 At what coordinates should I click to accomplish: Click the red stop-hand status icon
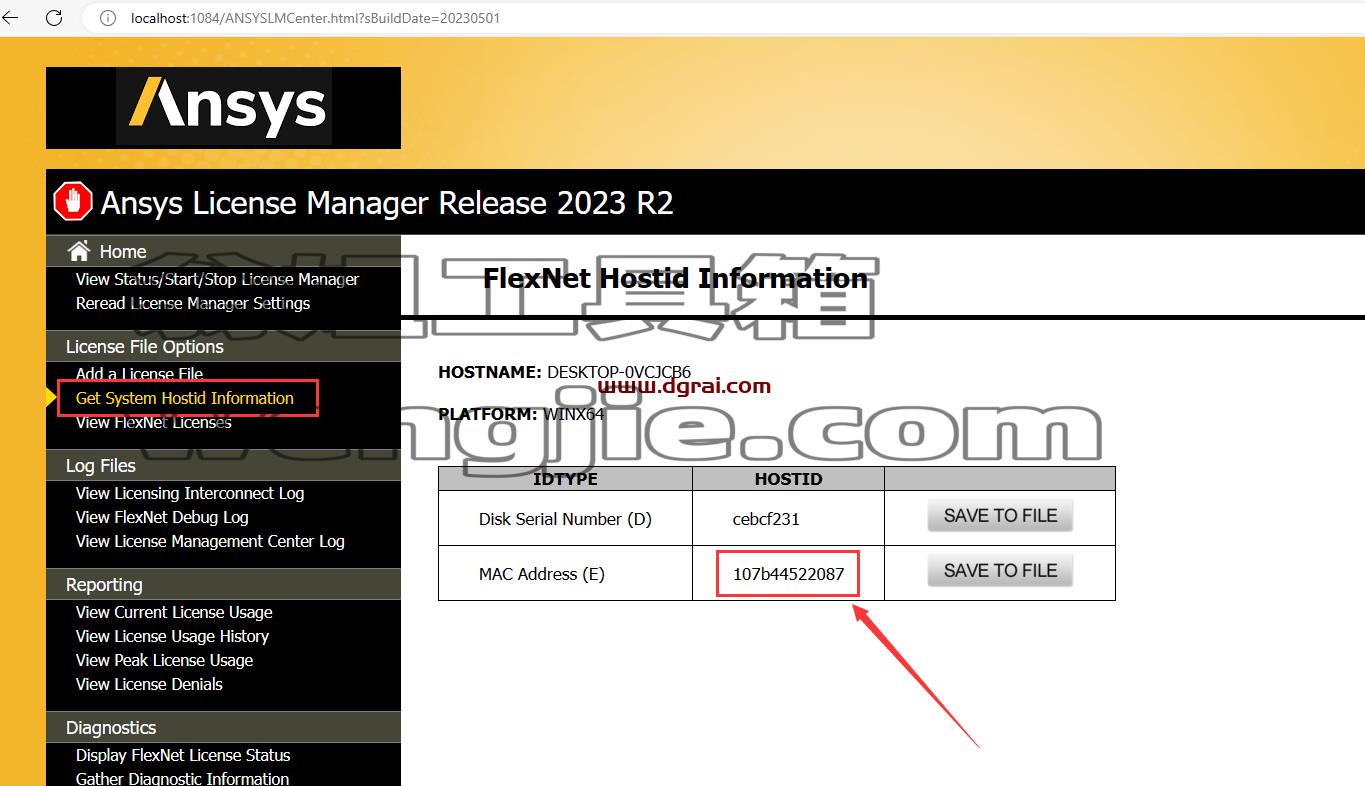tap(72, 202)
